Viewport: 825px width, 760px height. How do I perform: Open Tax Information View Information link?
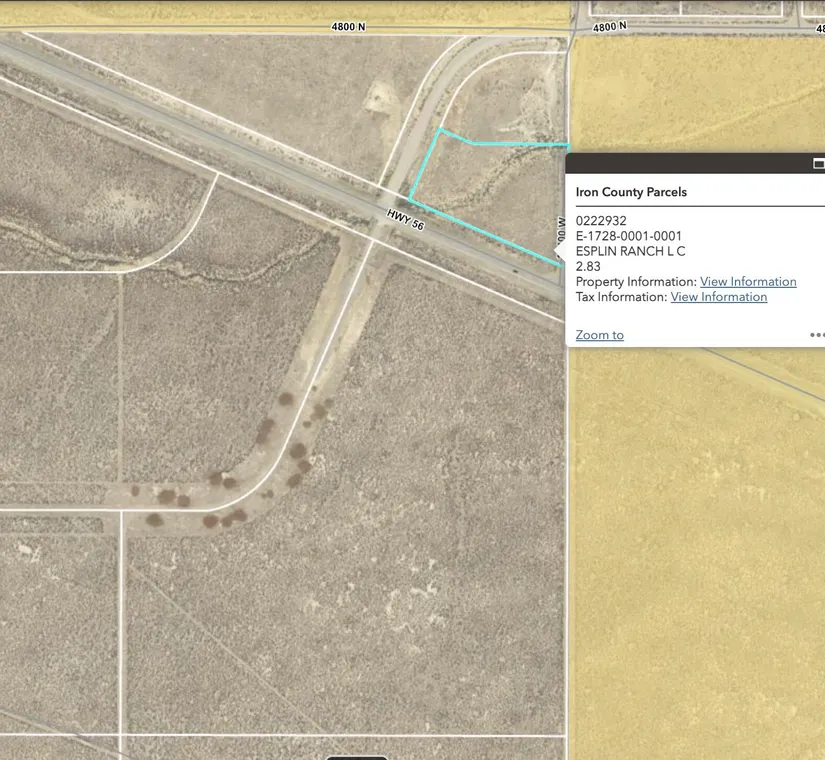[718, 297]
